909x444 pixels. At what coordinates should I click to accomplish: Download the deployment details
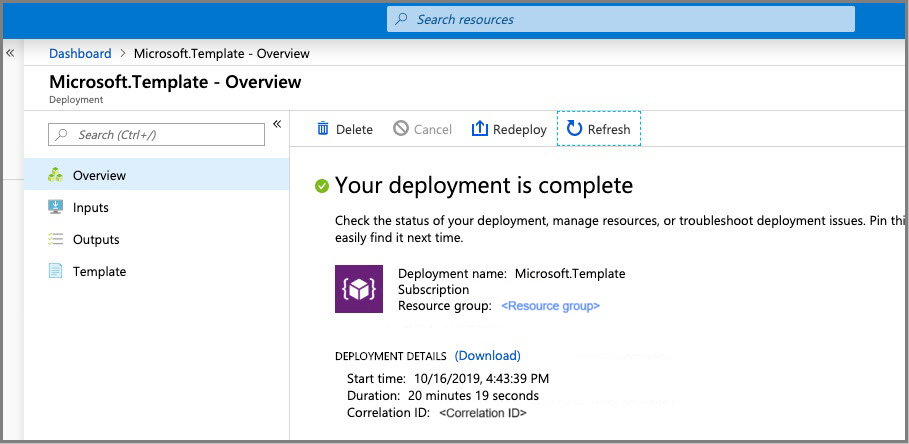(x=487, y=355)
